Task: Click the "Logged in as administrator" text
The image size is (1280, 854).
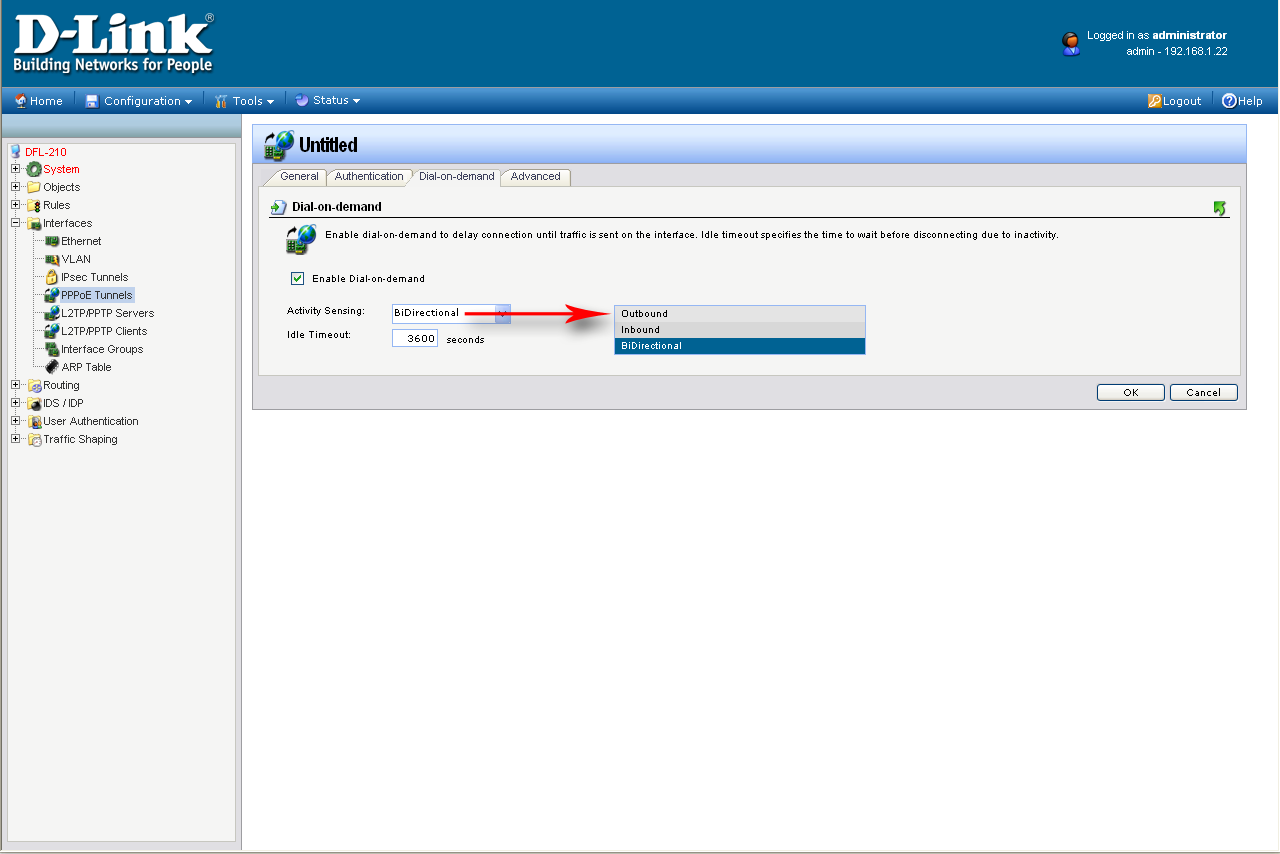Action: (1157, 35)
